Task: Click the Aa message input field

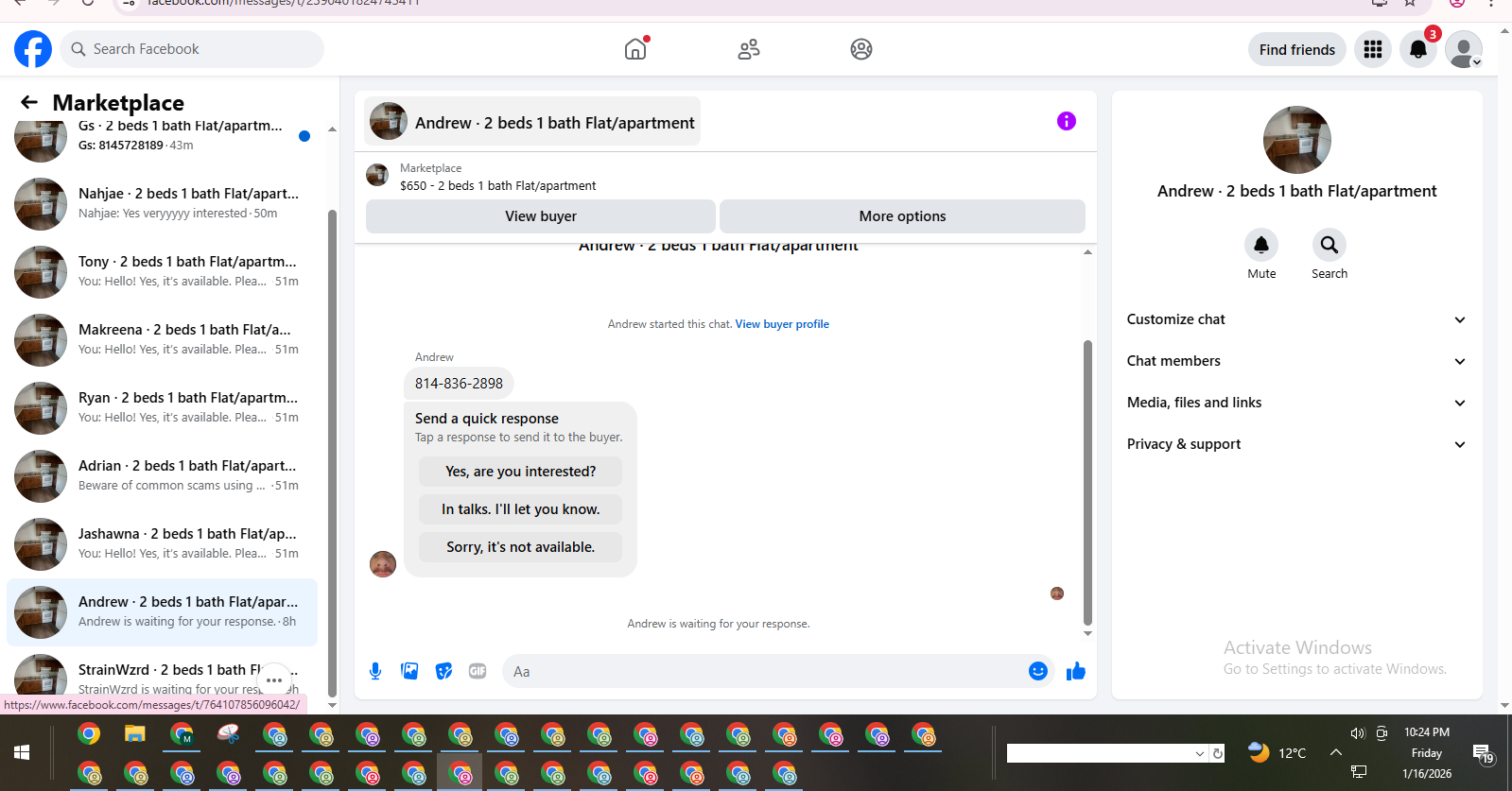Action: (766, 671)
